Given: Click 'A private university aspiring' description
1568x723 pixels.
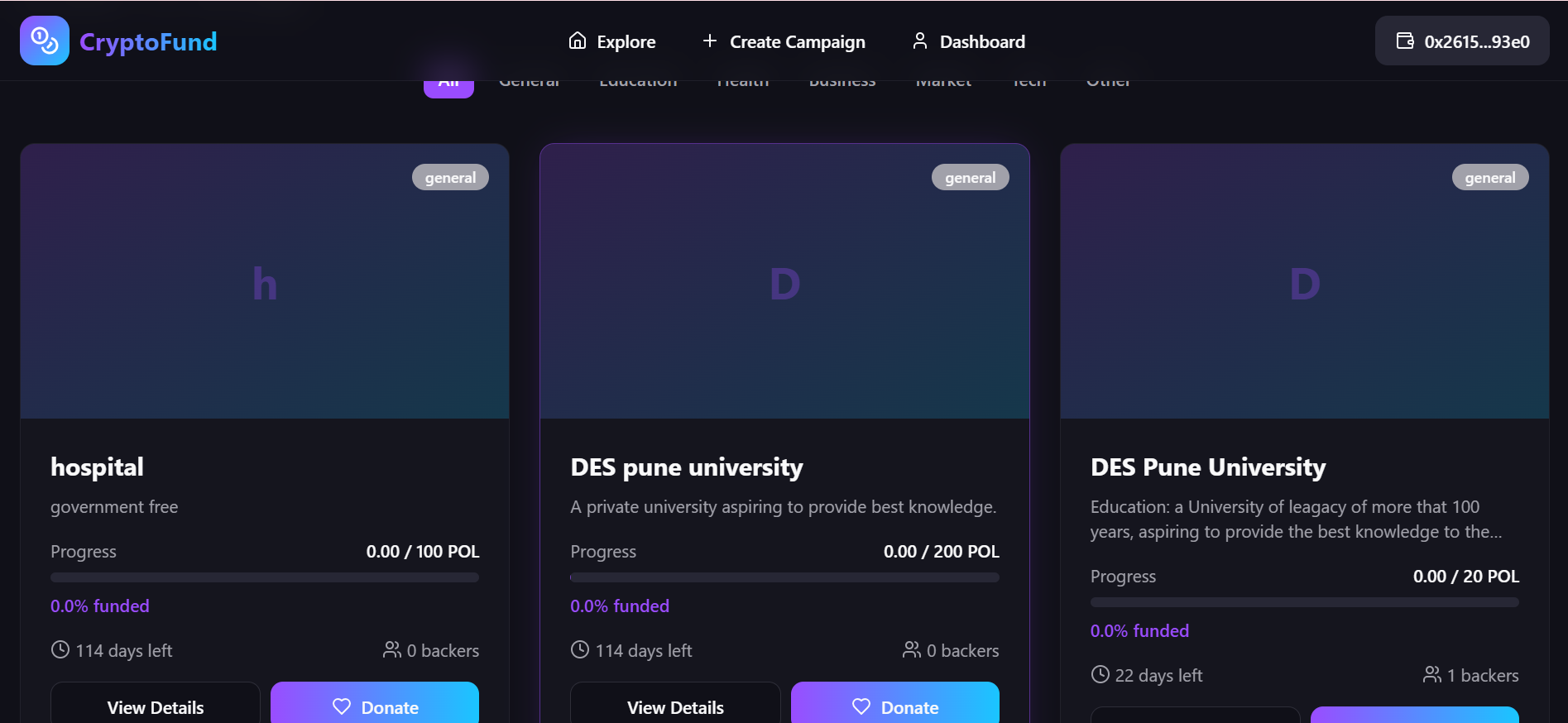Looking at the screenshot, I should (784, 506).
